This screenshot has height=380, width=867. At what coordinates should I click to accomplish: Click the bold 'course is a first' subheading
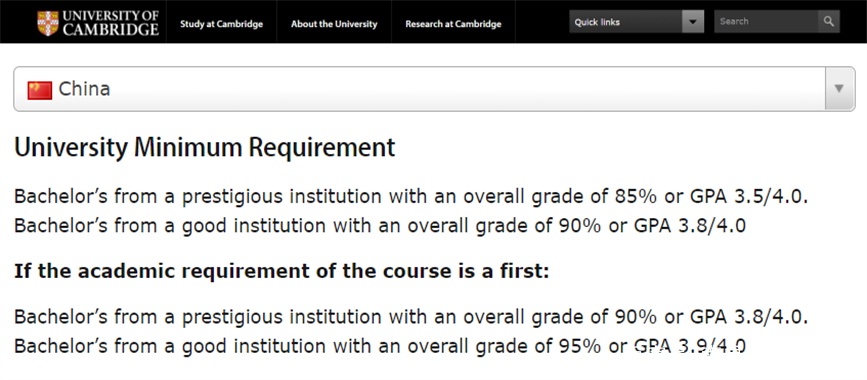(281, 272)
